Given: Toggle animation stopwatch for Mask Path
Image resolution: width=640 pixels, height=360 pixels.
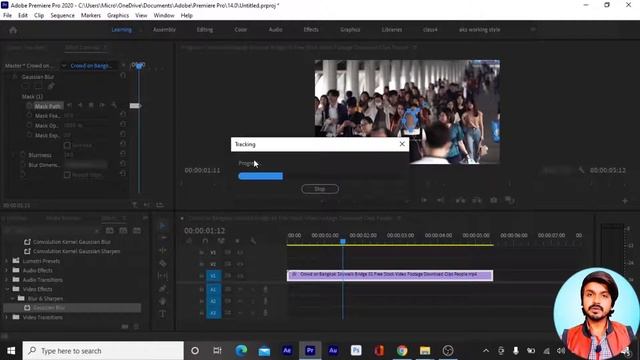Looking at the screenshot, I should 29,106.
